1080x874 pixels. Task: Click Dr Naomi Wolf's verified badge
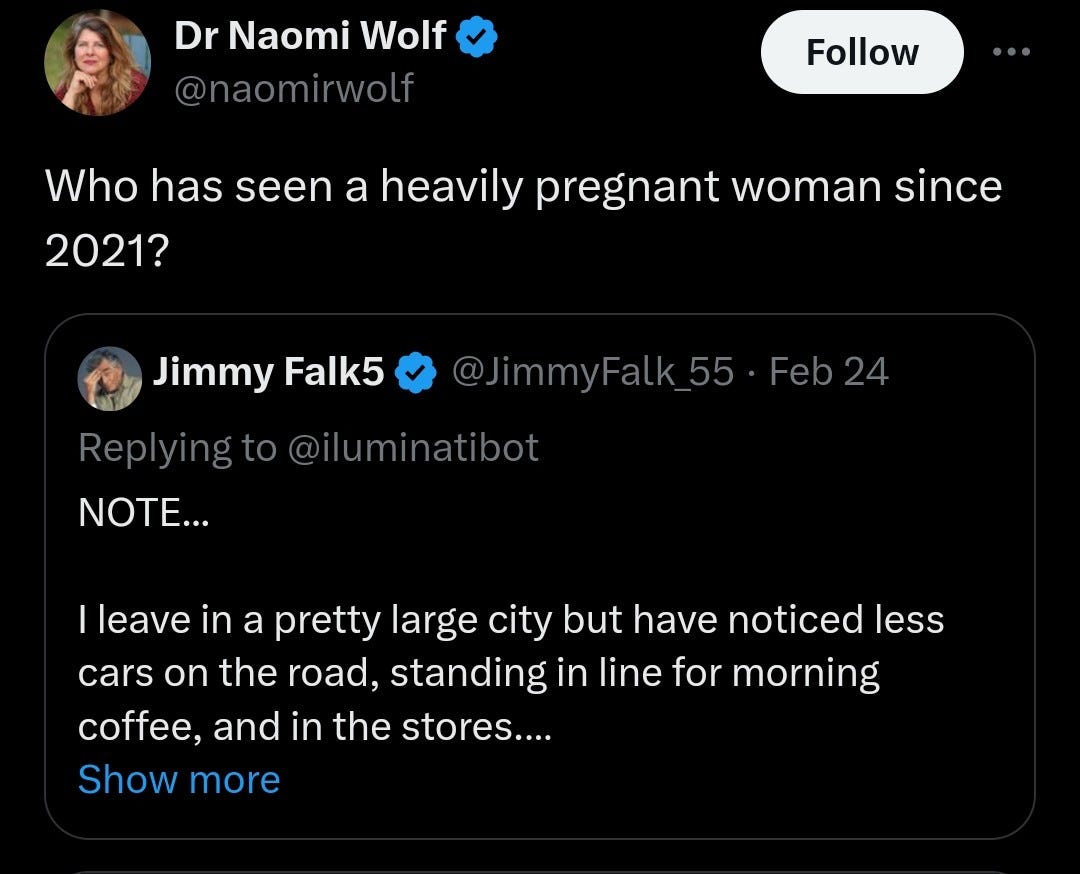[477, 37]
